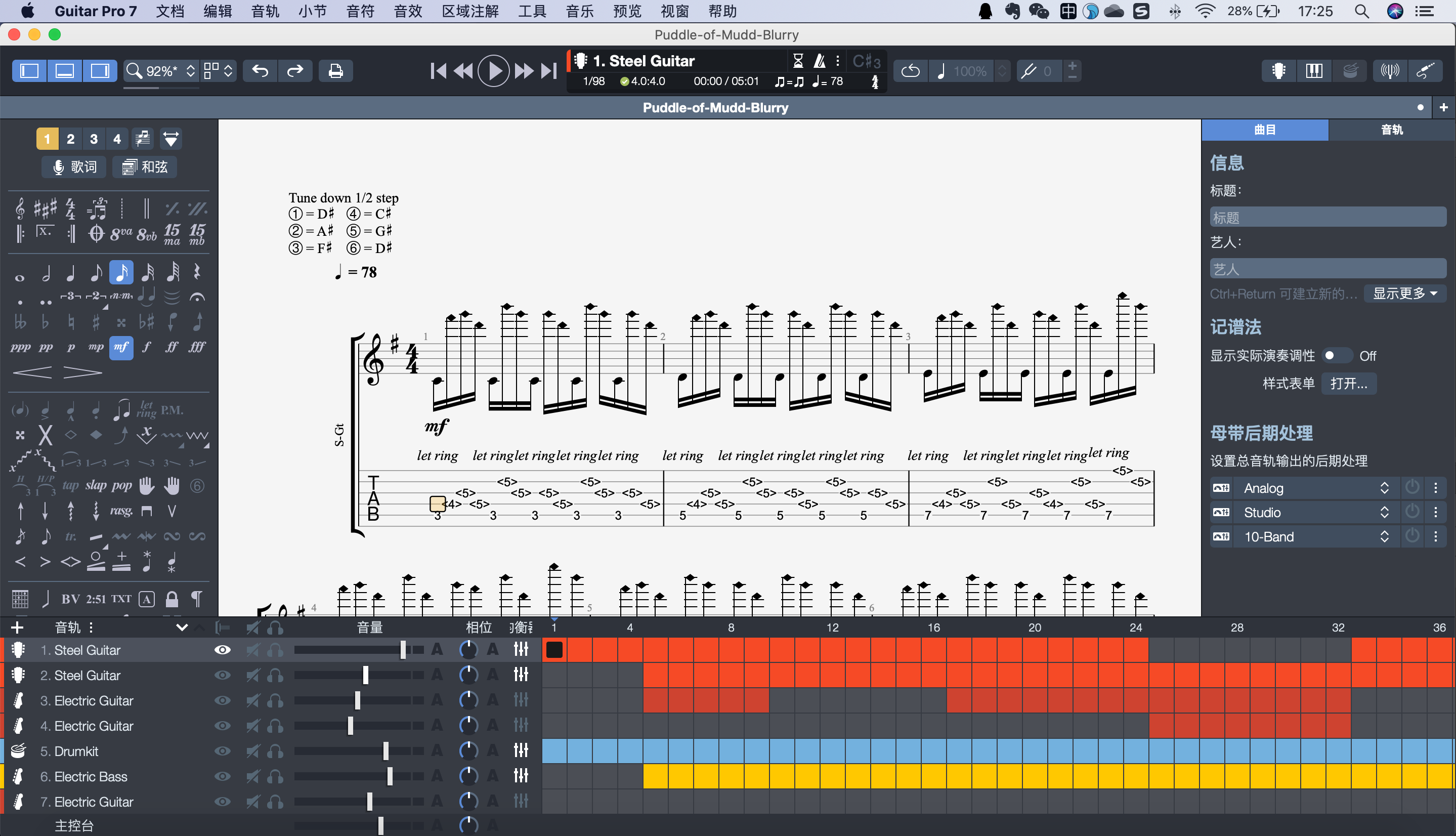The height and width of the screenshot is (836, 1456).
Task: Open the 音效 menu
Action: (408, 11)
